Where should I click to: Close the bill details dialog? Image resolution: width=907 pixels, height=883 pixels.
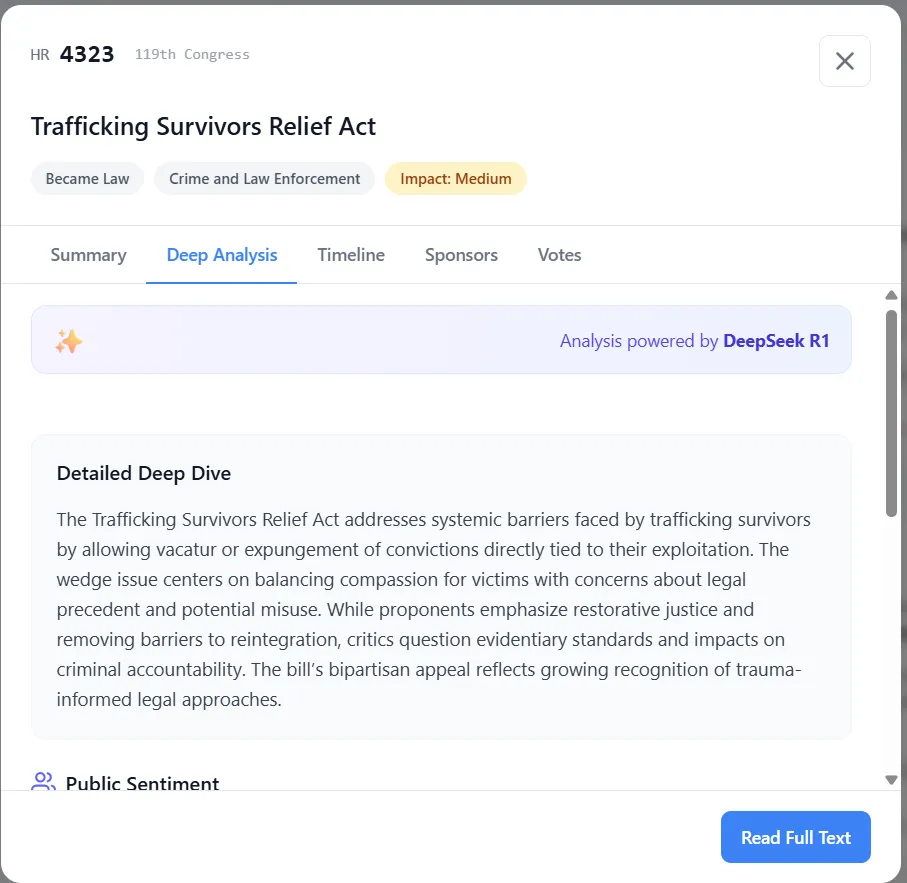[x=844, y=61]
